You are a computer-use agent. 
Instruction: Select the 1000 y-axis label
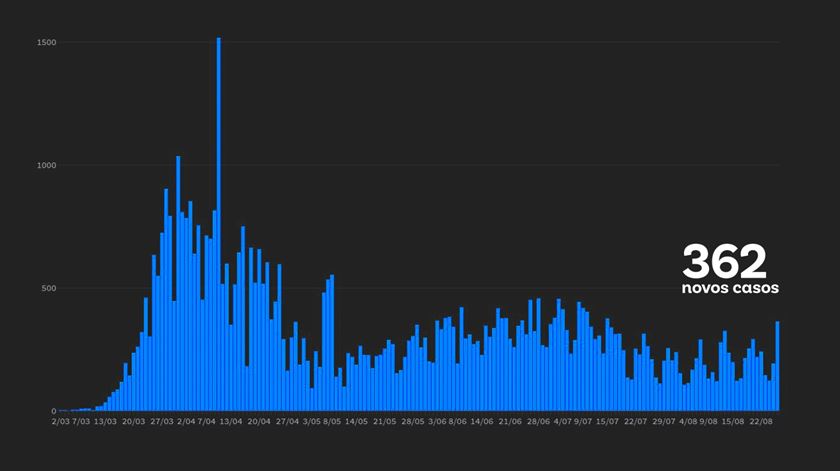click(x=47, y=165)
